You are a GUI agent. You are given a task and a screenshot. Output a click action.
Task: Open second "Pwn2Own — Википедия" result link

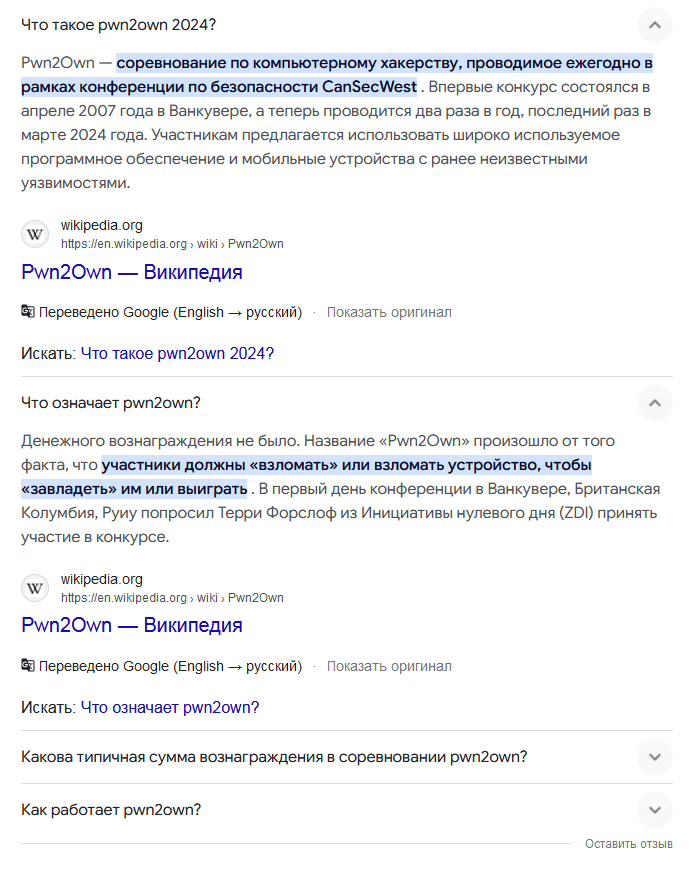(x=131, y=626)
